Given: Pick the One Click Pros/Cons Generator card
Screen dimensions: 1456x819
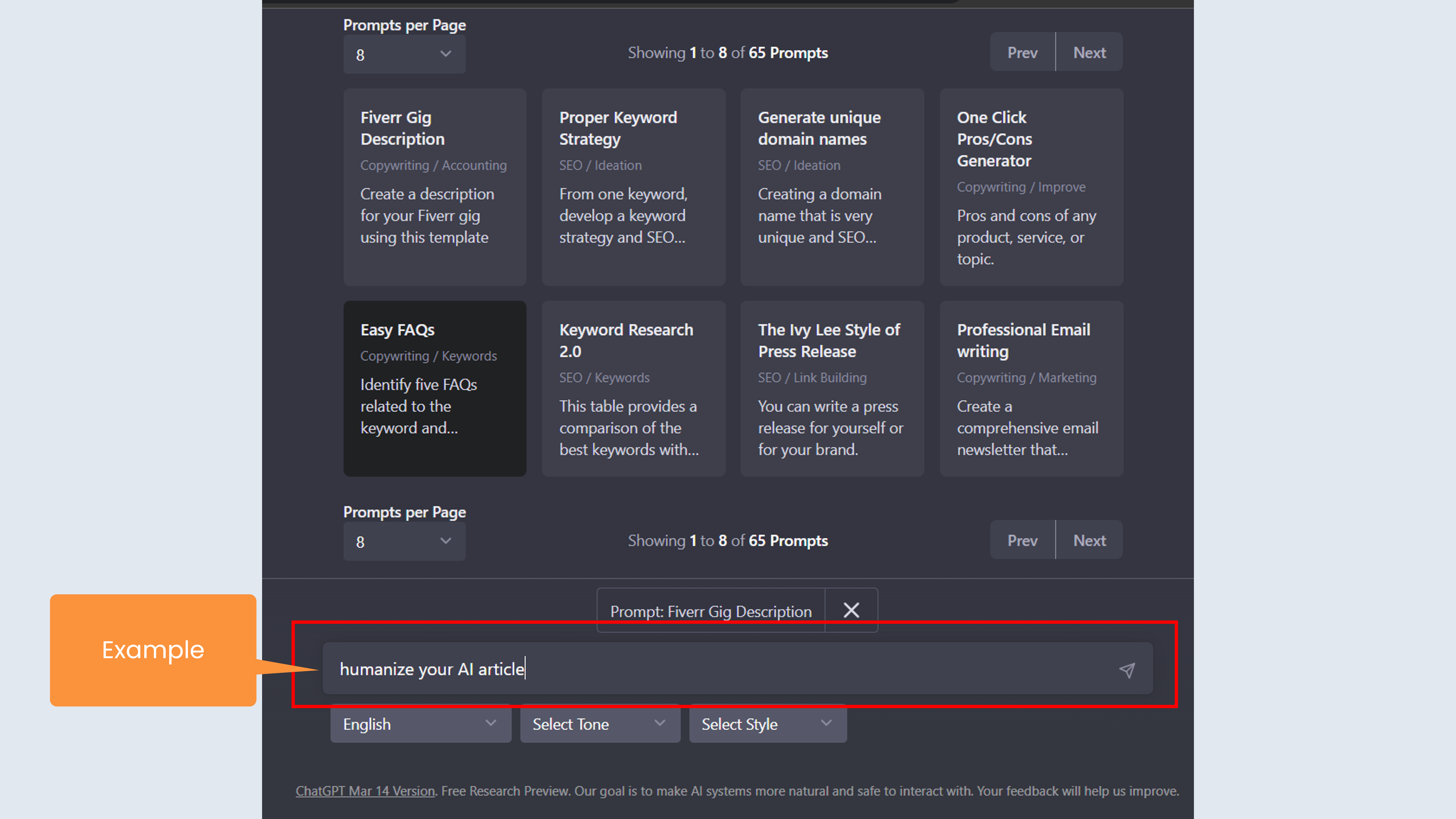Looking at the screenshot, I should 1031,187.
